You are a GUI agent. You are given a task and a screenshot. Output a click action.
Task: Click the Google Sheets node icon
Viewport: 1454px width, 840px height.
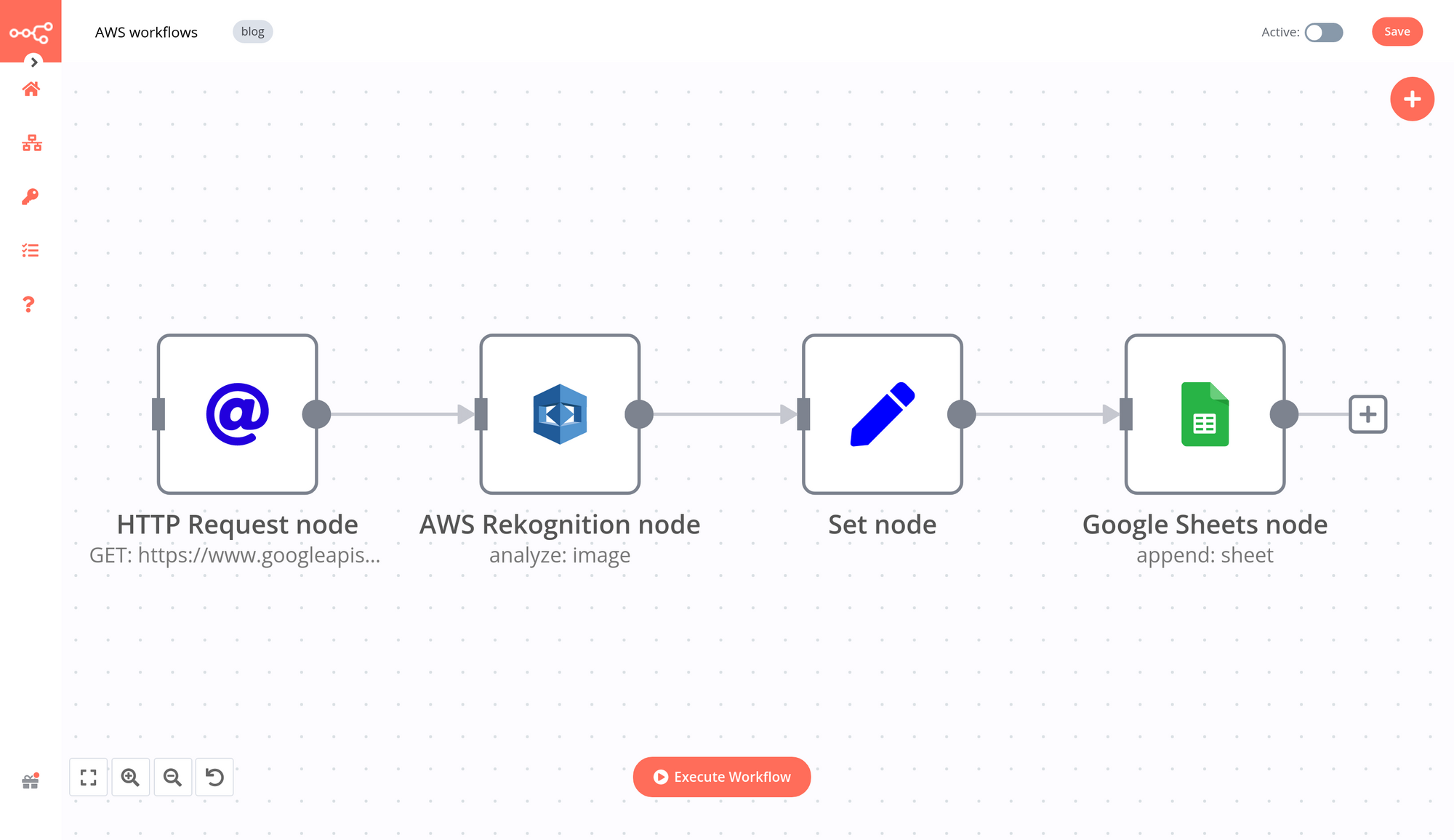[x=1205, y=413]
